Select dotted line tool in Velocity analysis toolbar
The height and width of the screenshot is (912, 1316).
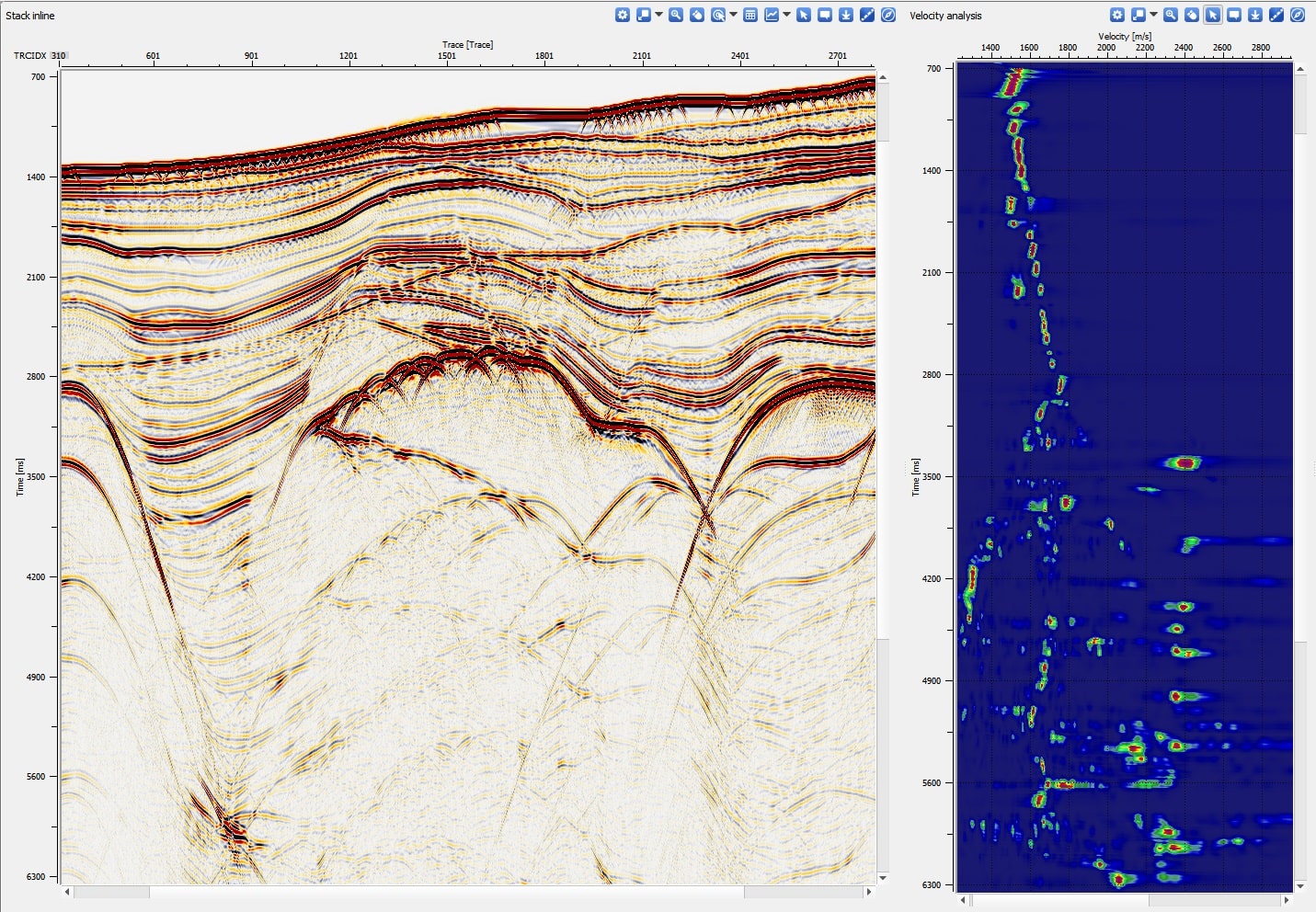[1276, 15]
